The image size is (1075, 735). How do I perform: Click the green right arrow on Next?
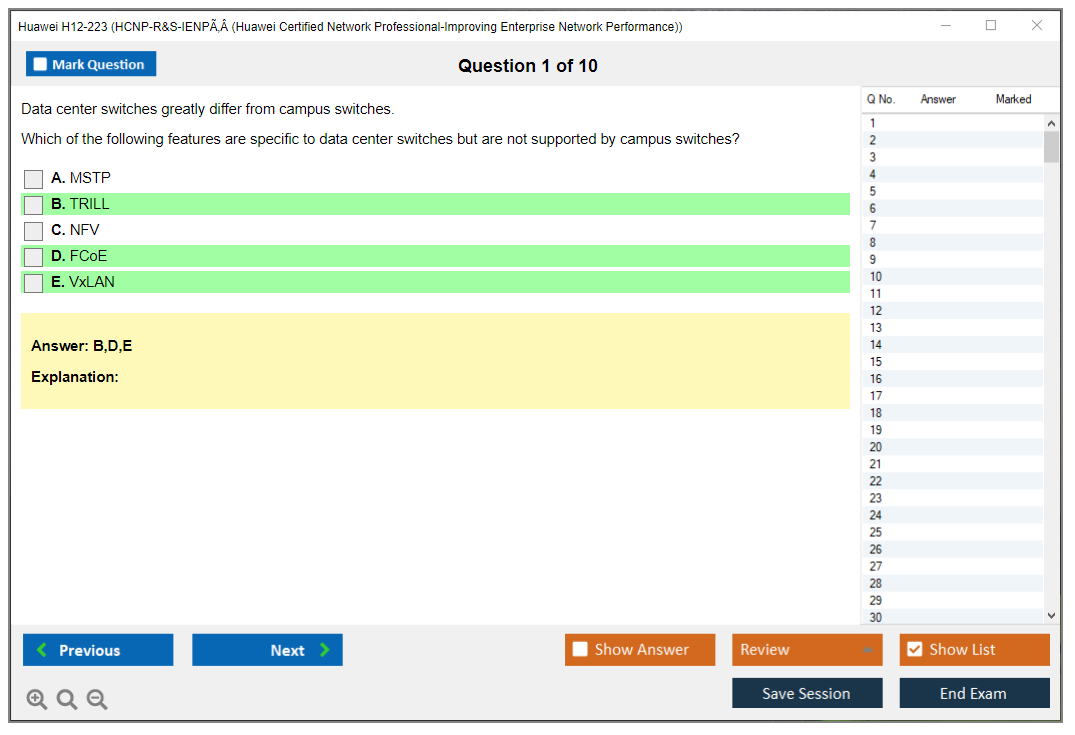[325, 650]
